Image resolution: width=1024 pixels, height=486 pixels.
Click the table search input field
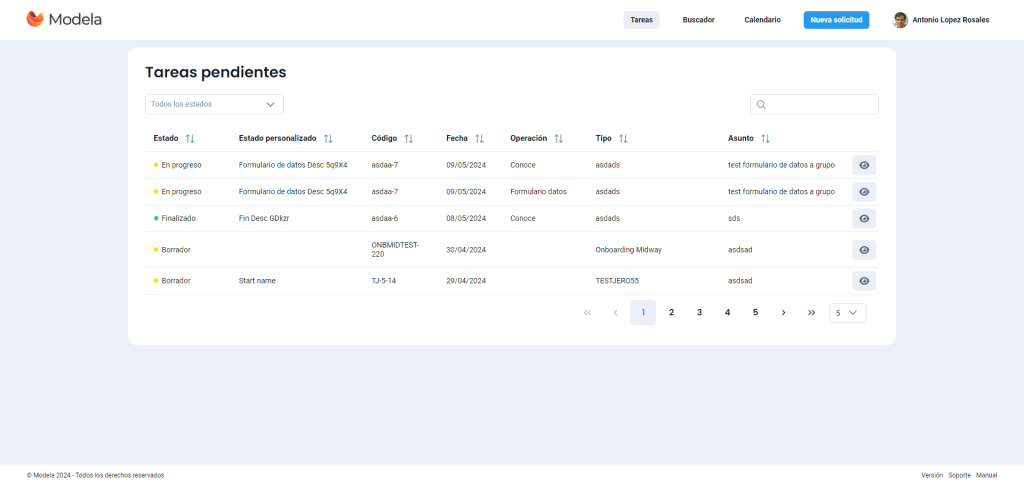(x=820, y=104)
